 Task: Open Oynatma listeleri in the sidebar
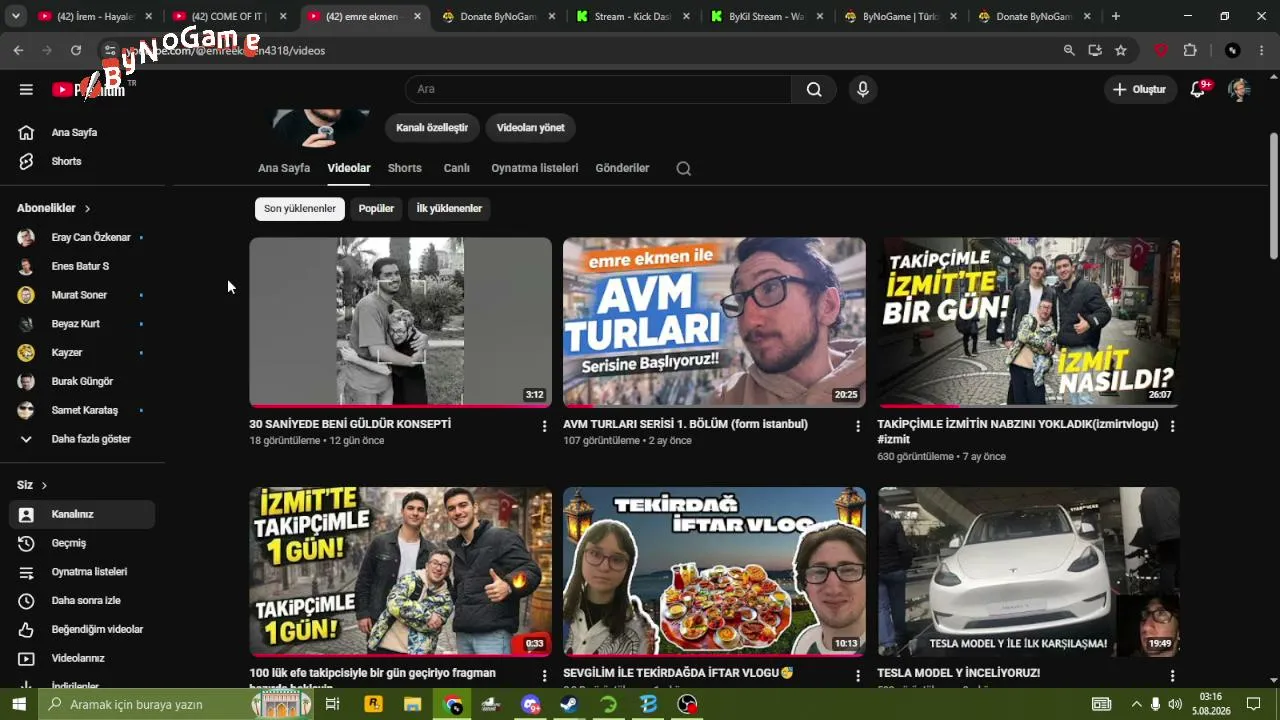tap(82, 572)
